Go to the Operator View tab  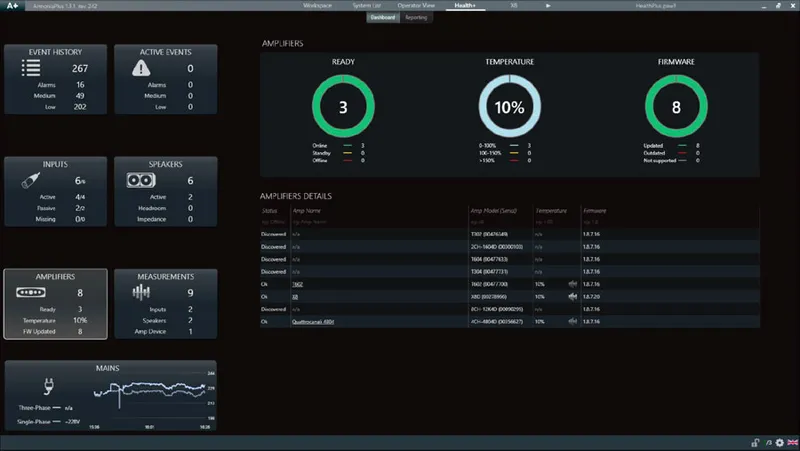416,6
